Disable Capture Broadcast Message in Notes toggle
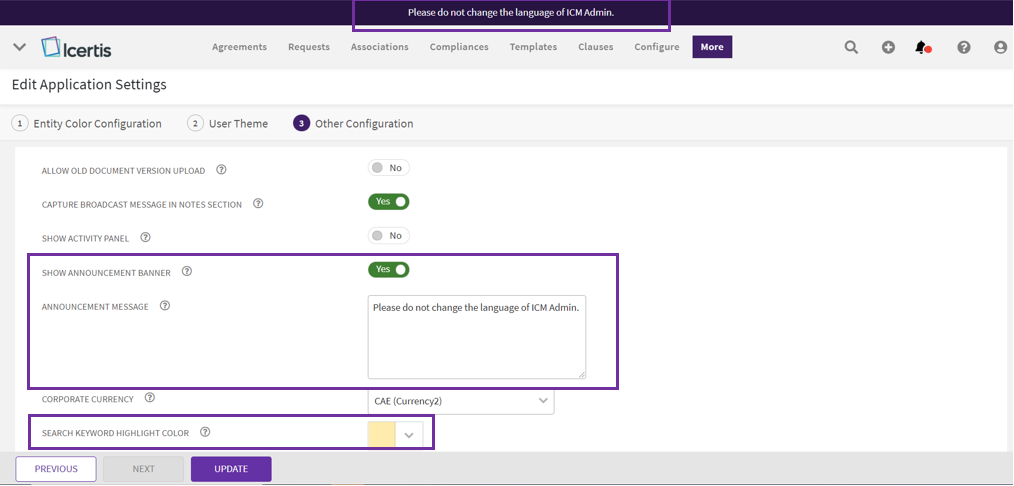This screenshot has width=1014, height=486. (389, 202)
